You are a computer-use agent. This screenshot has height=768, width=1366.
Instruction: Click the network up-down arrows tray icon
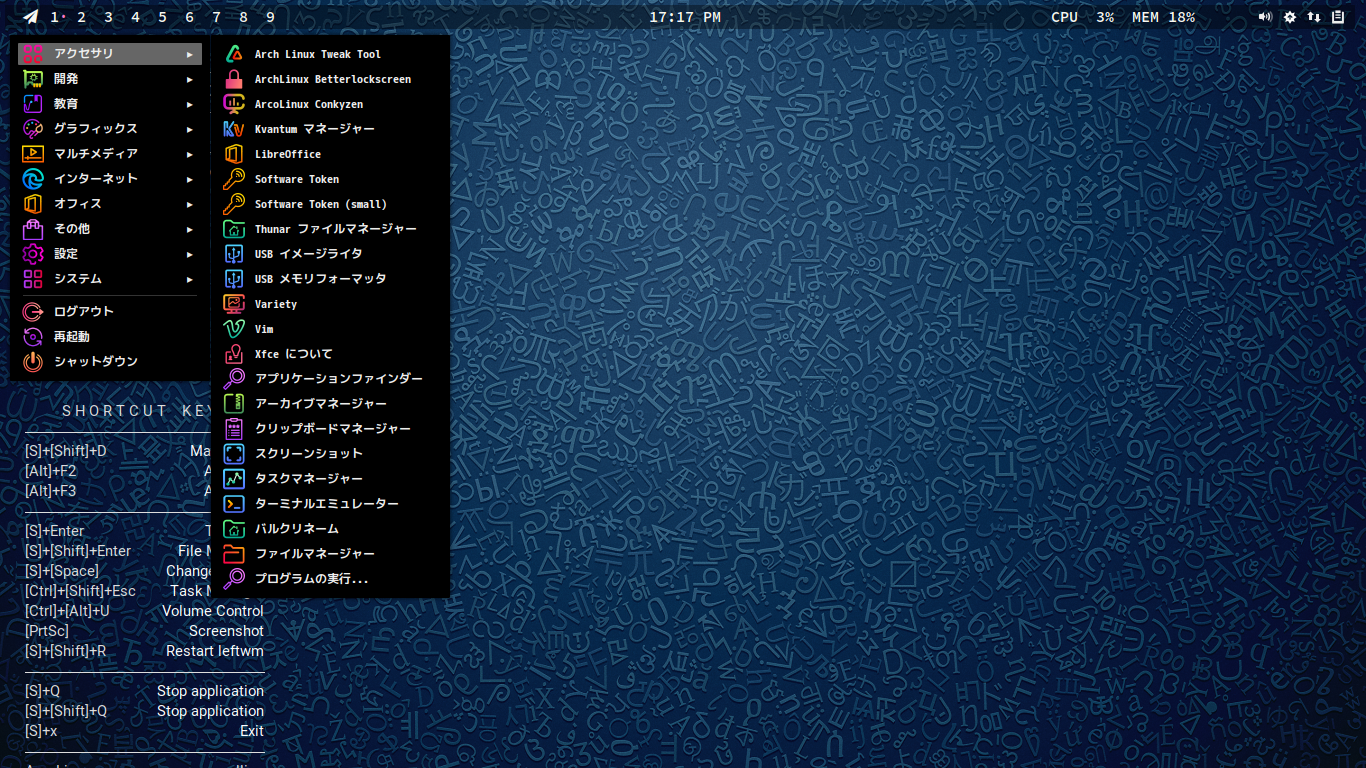click(x=1314, y=17)
